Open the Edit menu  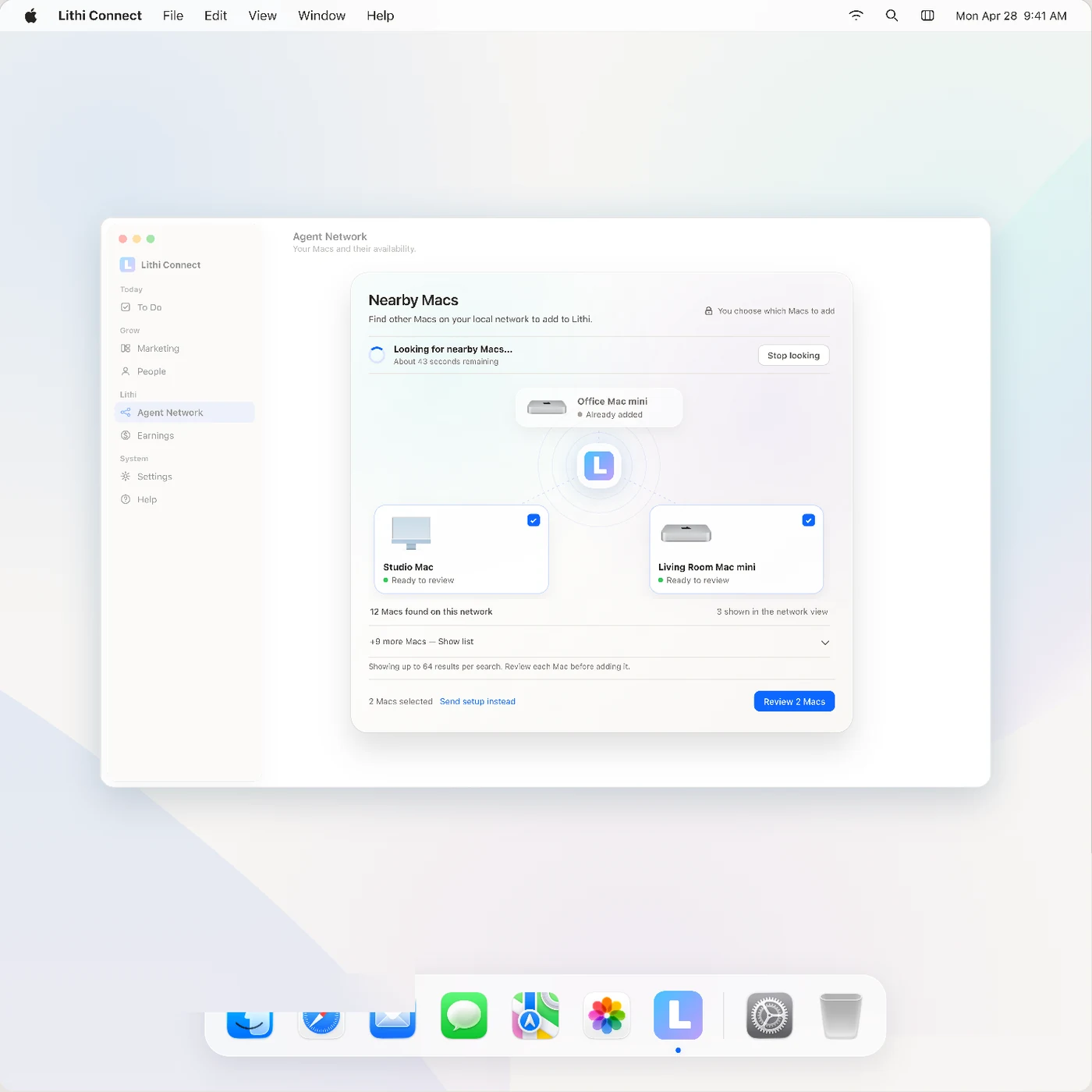(x=215, y=16)
